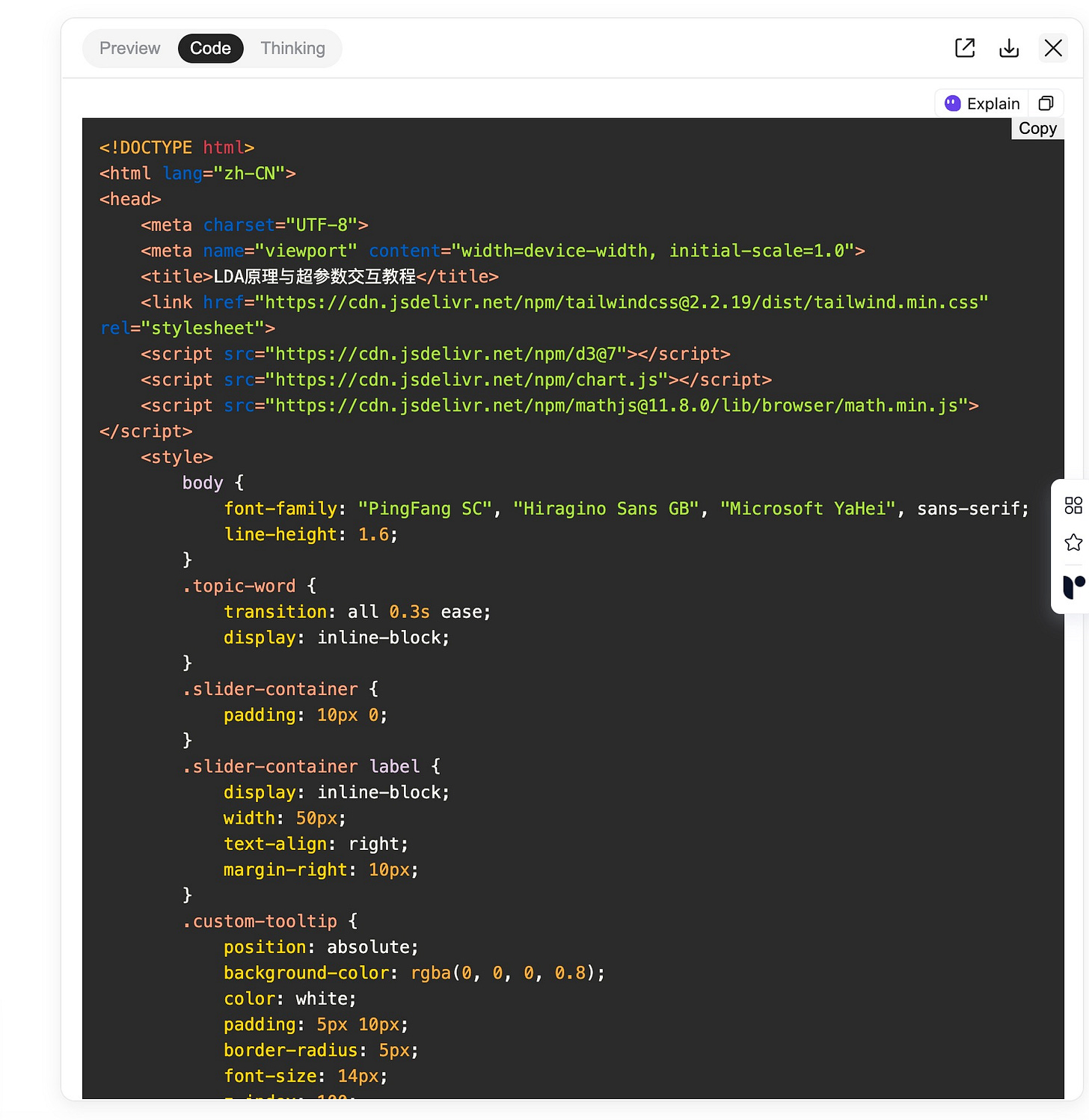Click the background-color rgba line
This screenshot has height=1120, width=1089.
(x=414, y=973)
